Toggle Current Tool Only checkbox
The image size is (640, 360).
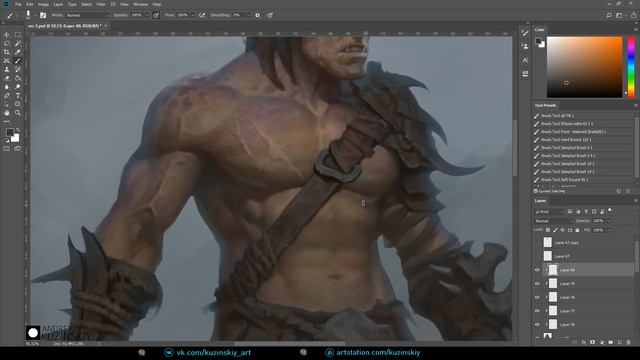coord(536,191)
